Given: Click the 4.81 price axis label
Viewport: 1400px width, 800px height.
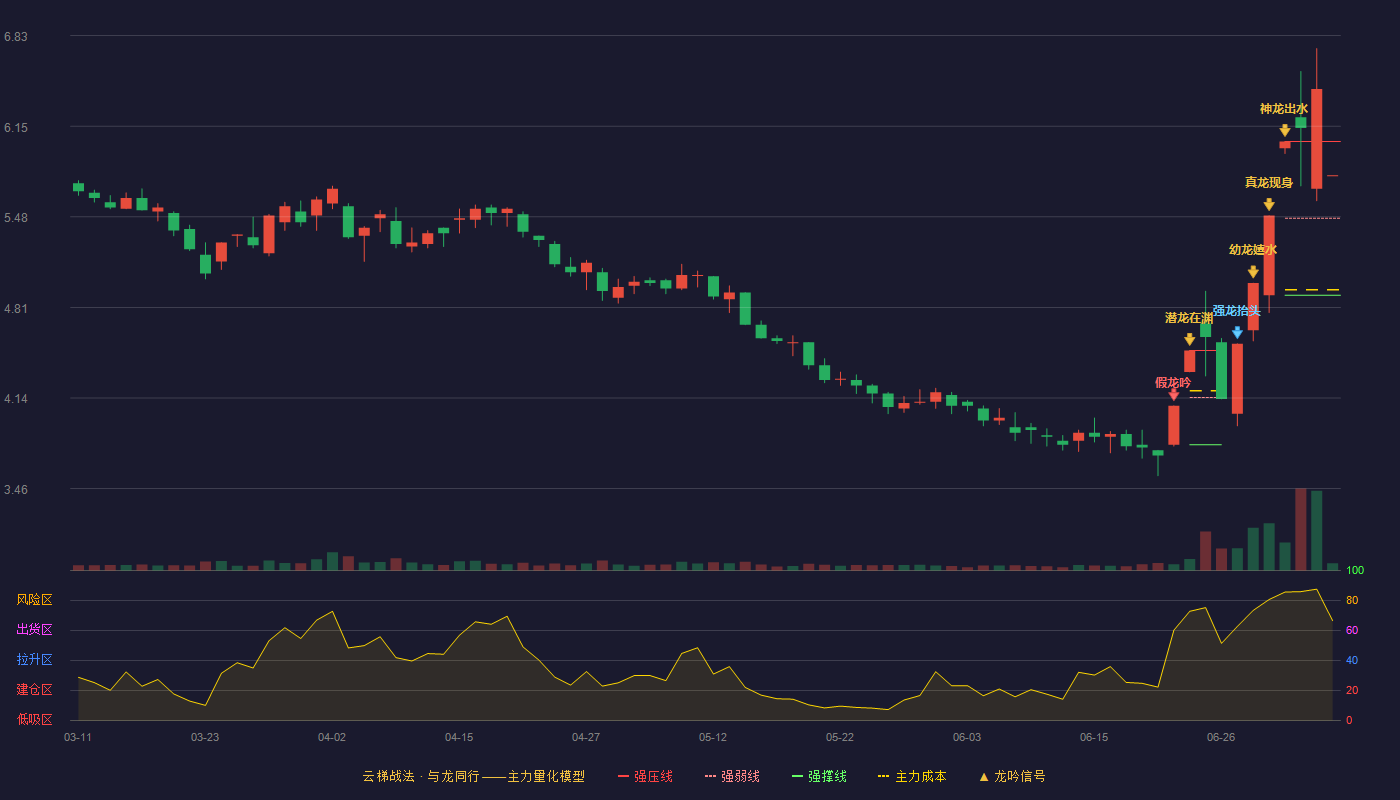Looking at the screenshot, I should click(15, 309).
